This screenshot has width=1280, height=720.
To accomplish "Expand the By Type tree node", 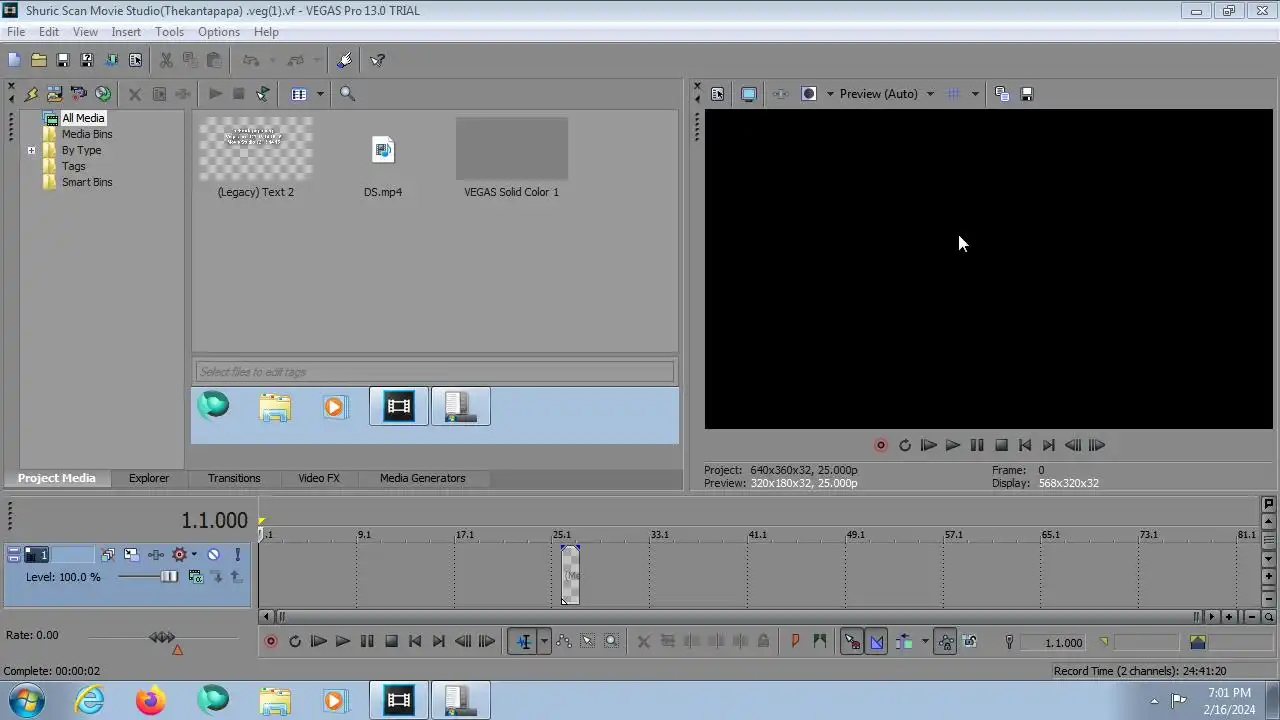I will coord(31,151).
